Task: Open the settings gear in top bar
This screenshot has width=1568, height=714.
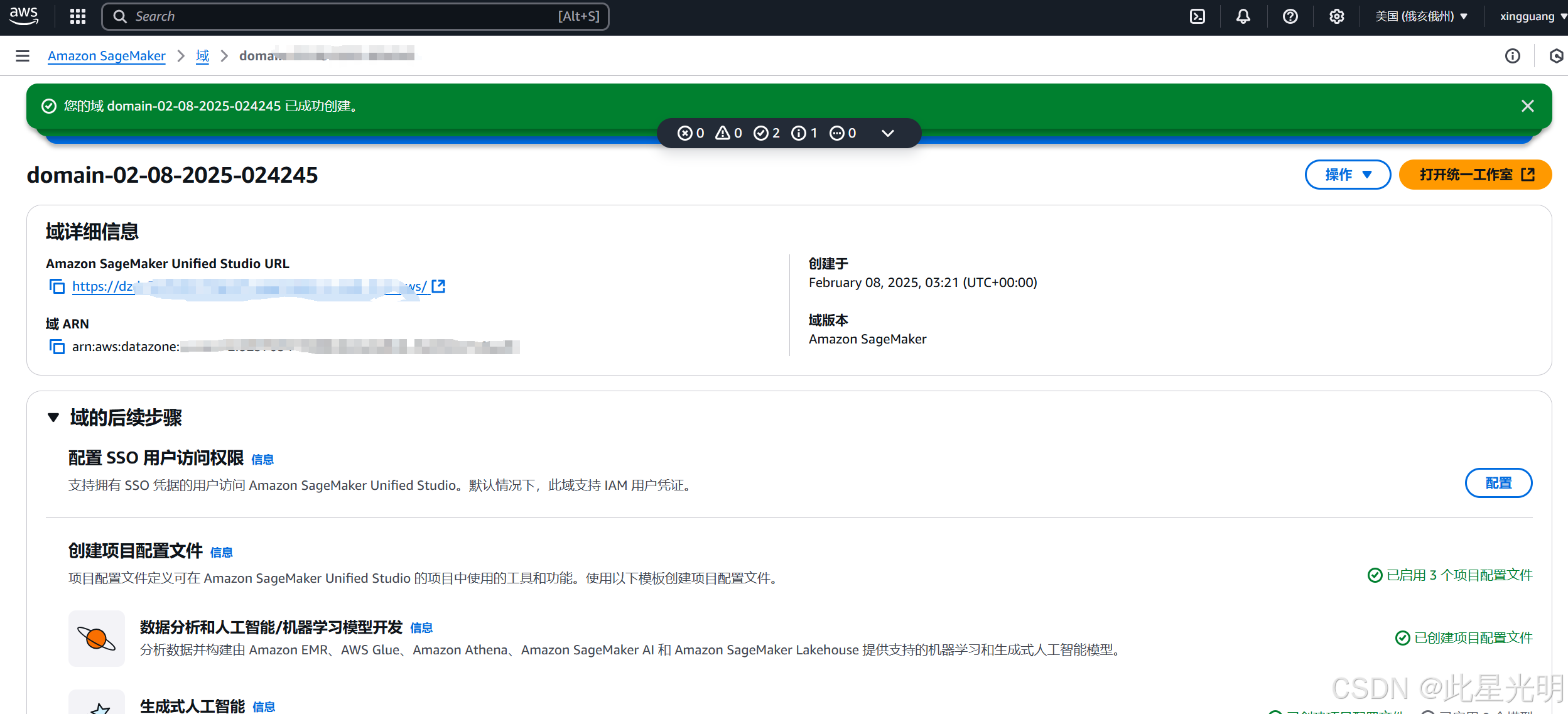Action: (1336, 16)
